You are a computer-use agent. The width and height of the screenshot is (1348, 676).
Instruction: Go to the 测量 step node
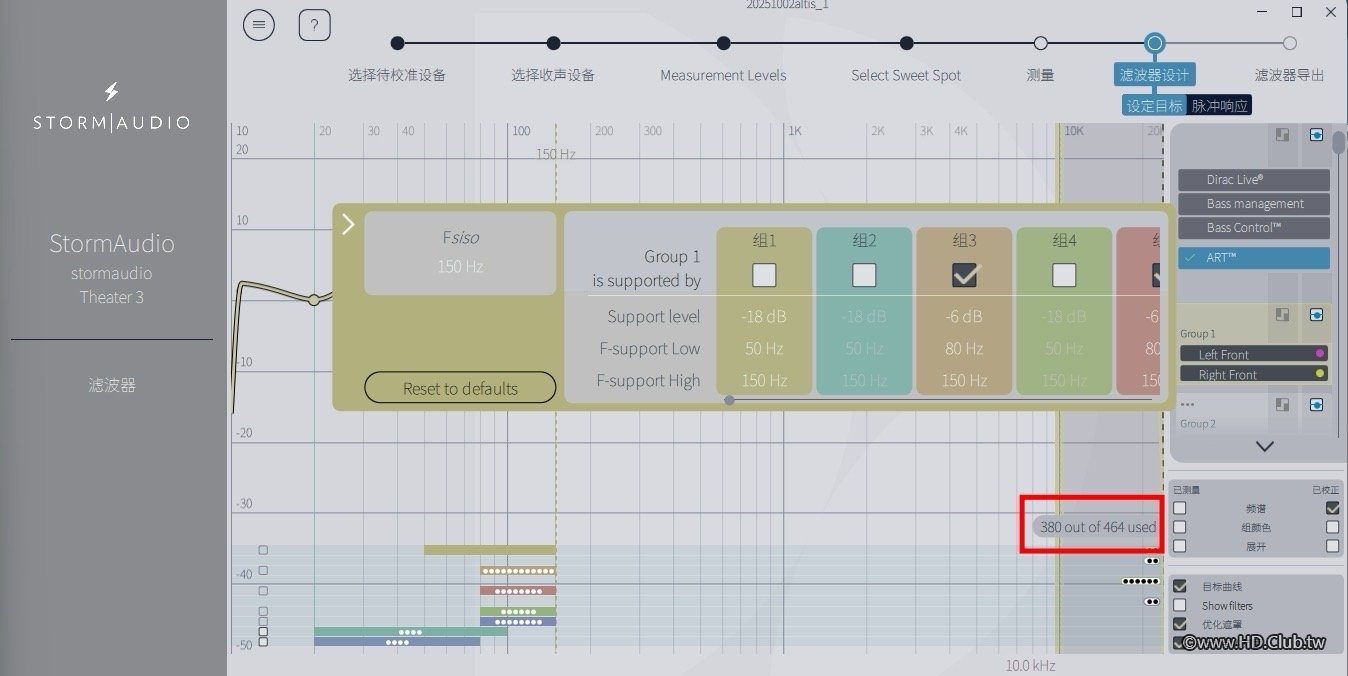[1040, 43]
